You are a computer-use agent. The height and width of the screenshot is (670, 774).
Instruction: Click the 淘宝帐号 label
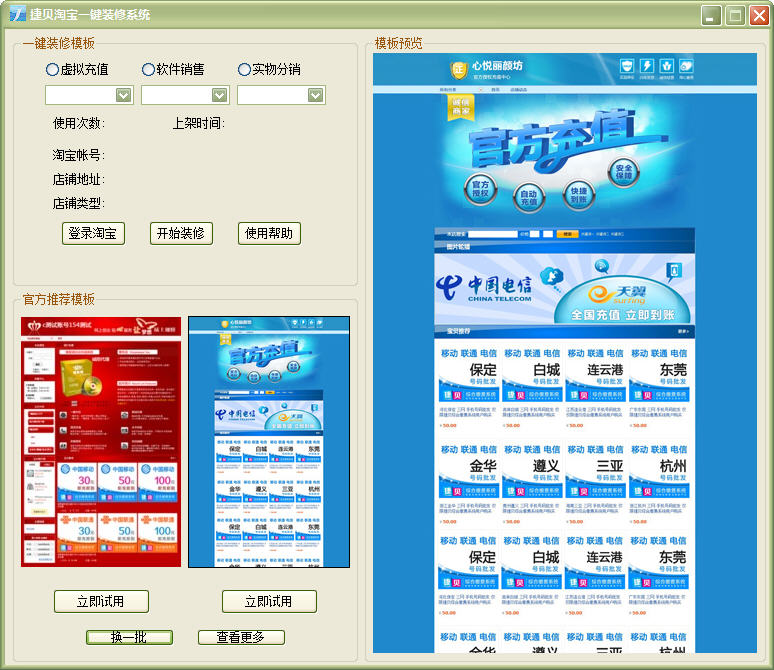click(79, 155)
